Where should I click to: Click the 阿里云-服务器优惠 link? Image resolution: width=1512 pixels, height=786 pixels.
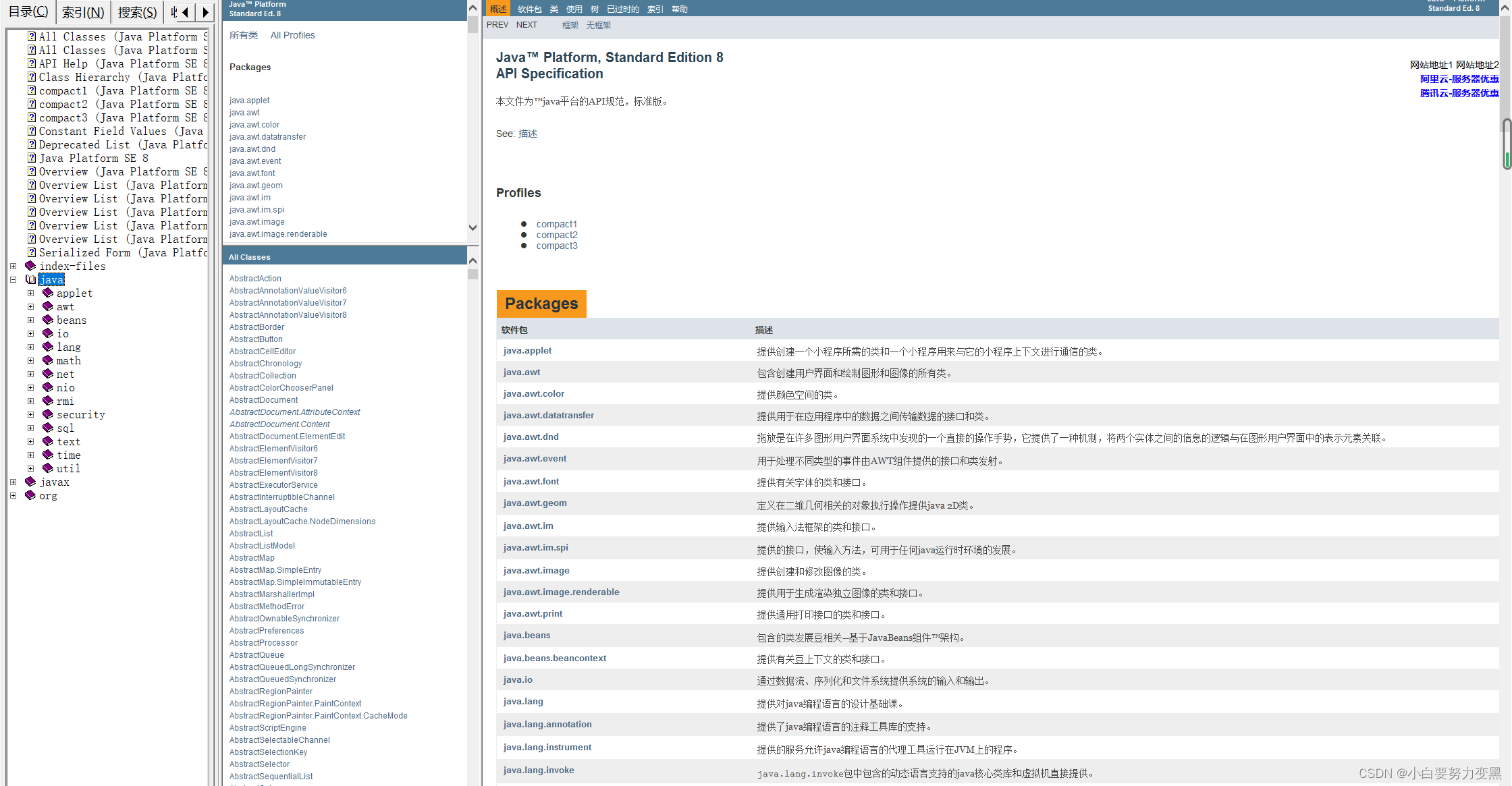[1459, 79]
